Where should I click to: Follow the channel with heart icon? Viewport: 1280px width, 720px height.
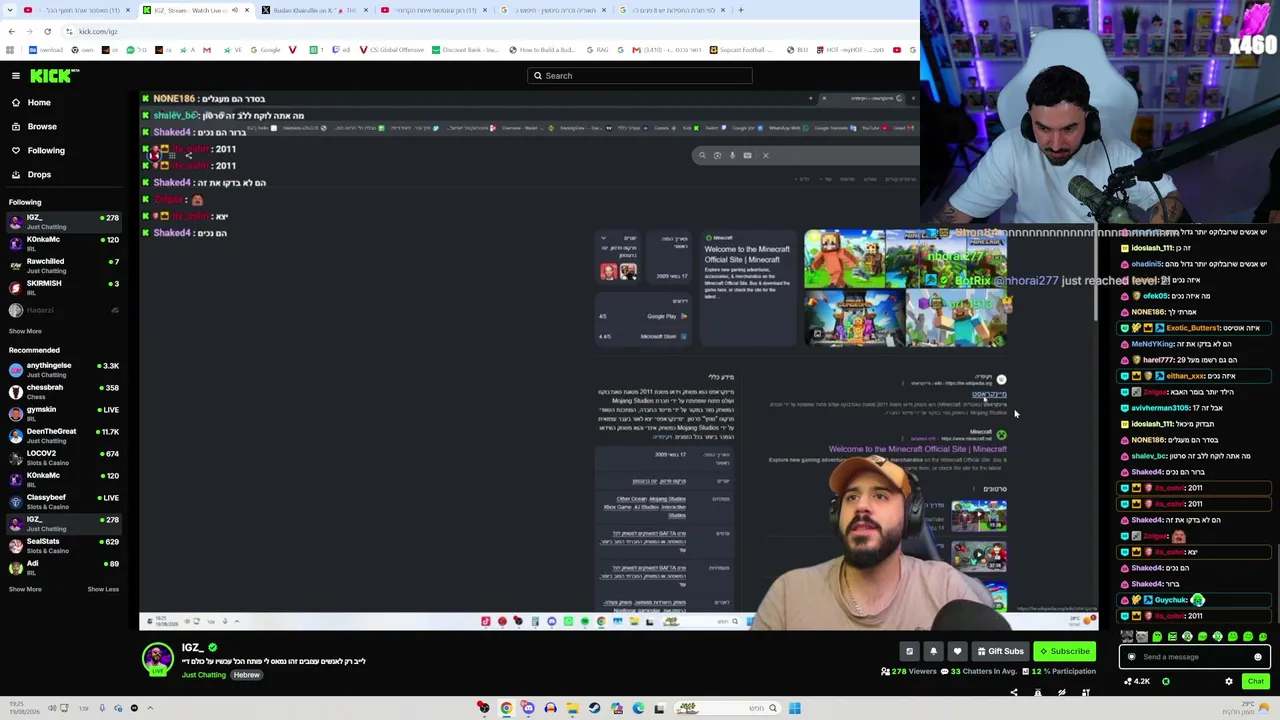[957, 651]
